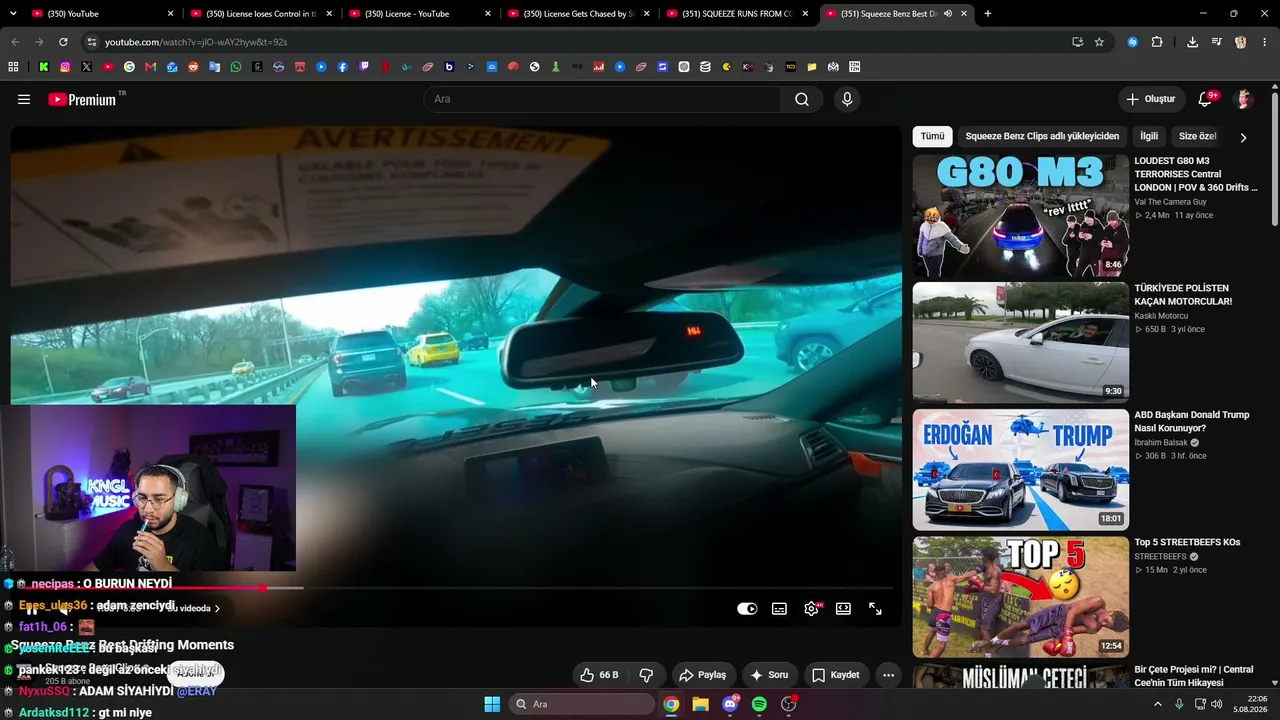Open Spotify from the taskbar

759,704
